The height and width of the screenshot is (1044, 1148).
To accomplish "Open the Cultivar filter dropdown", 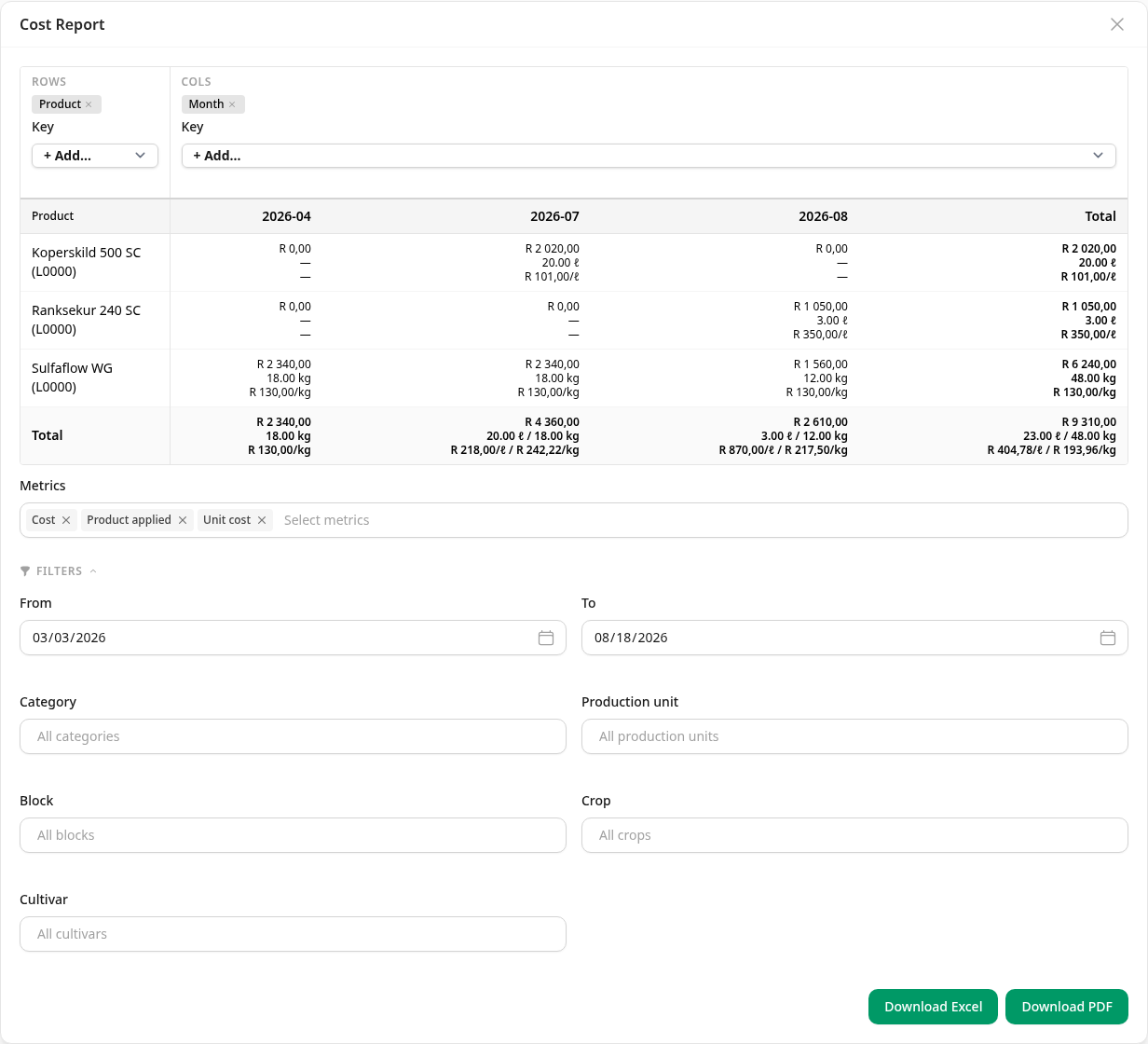I will (293, 934).
